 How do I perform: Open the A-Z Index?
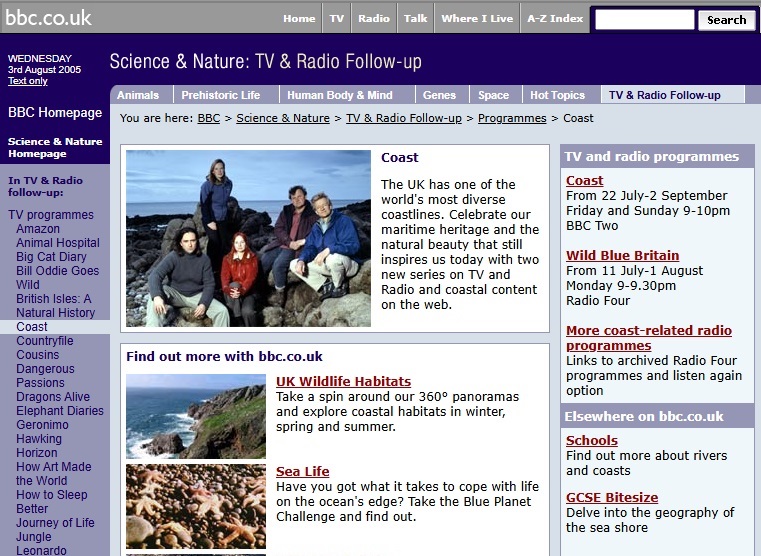555,18
